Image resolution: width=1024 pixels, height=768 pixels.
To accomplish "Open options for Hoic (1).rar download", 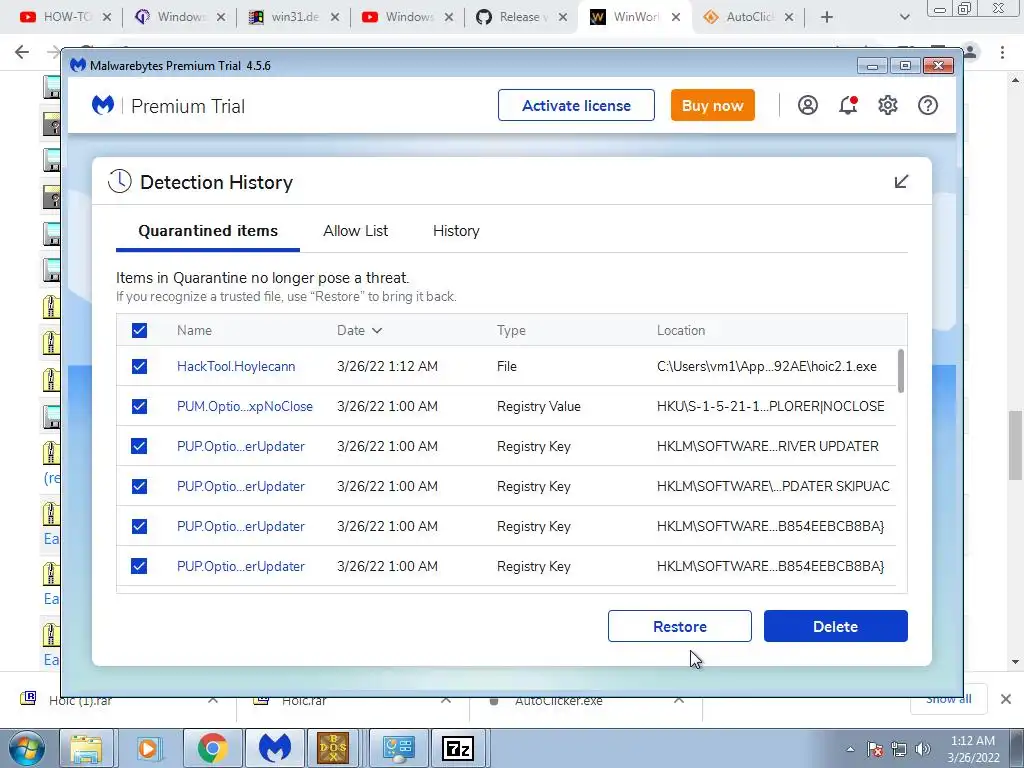I will point(213,700).
